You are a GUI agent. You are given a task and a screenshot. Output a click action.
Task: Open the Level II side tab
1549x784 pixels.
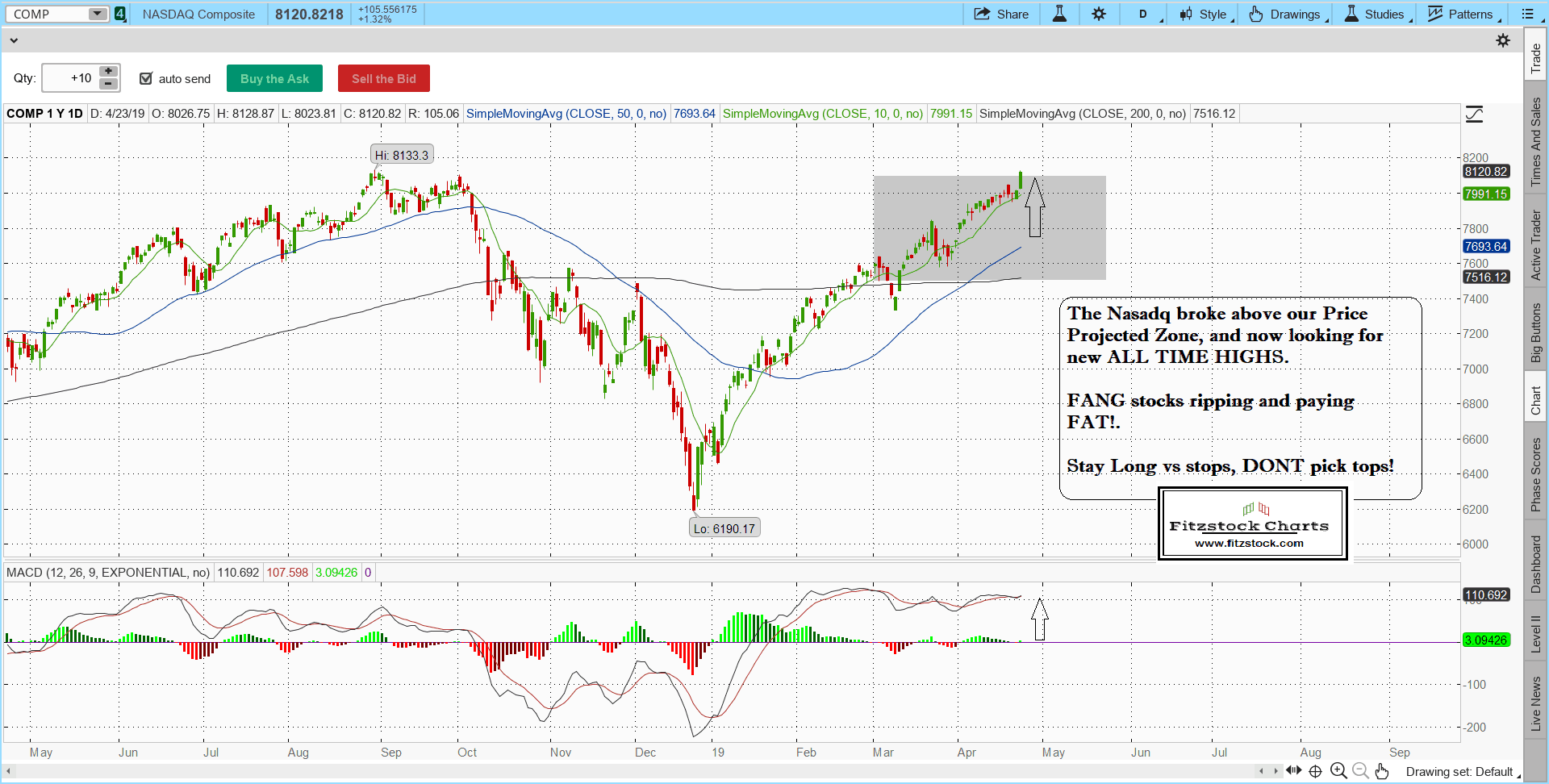1536,633
